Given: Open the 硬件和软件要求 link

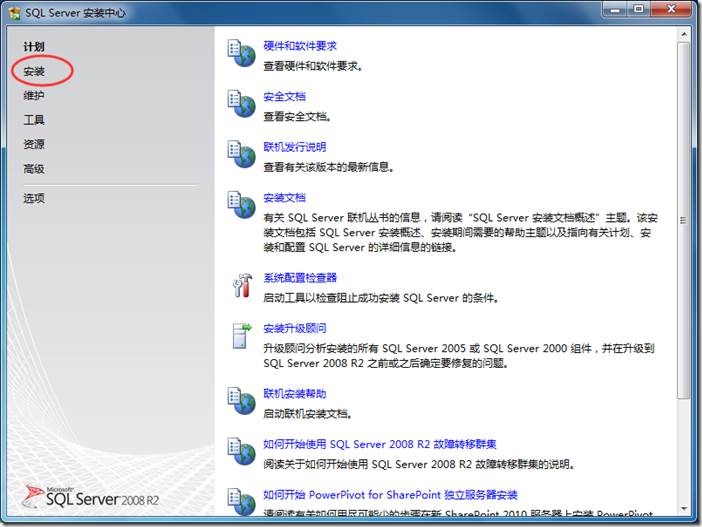Looking at the screenshot, I should point(300,46).
